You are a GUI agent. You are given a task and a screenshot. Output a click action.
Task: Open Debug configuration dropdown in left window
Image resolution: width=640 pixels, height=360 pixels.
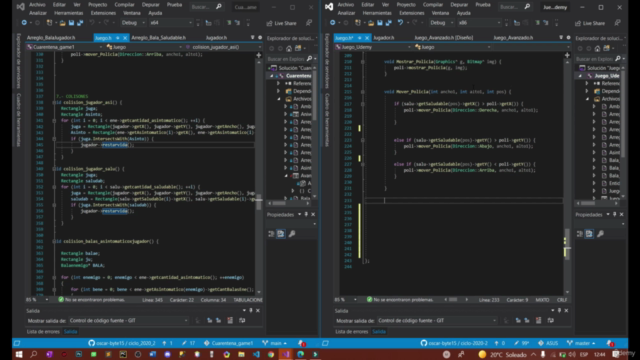pyautogui.click(x=133, y=23)
